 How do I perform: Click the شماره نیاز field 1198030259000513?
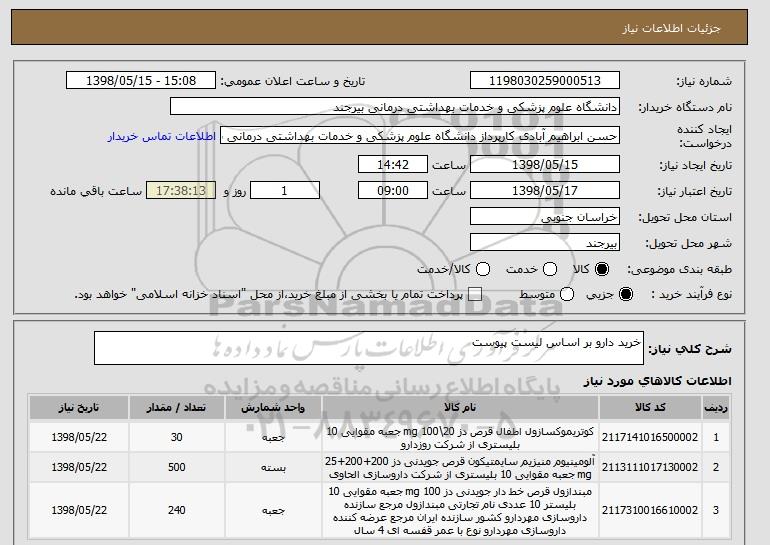tap(545, 81)
